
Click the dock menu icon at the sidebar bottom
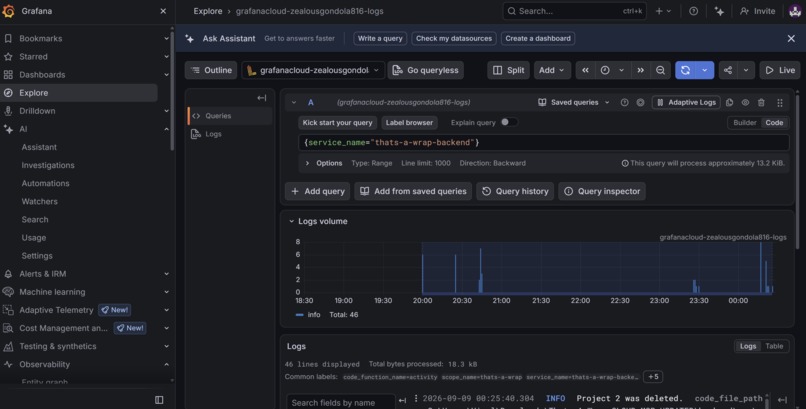point(159,400)
